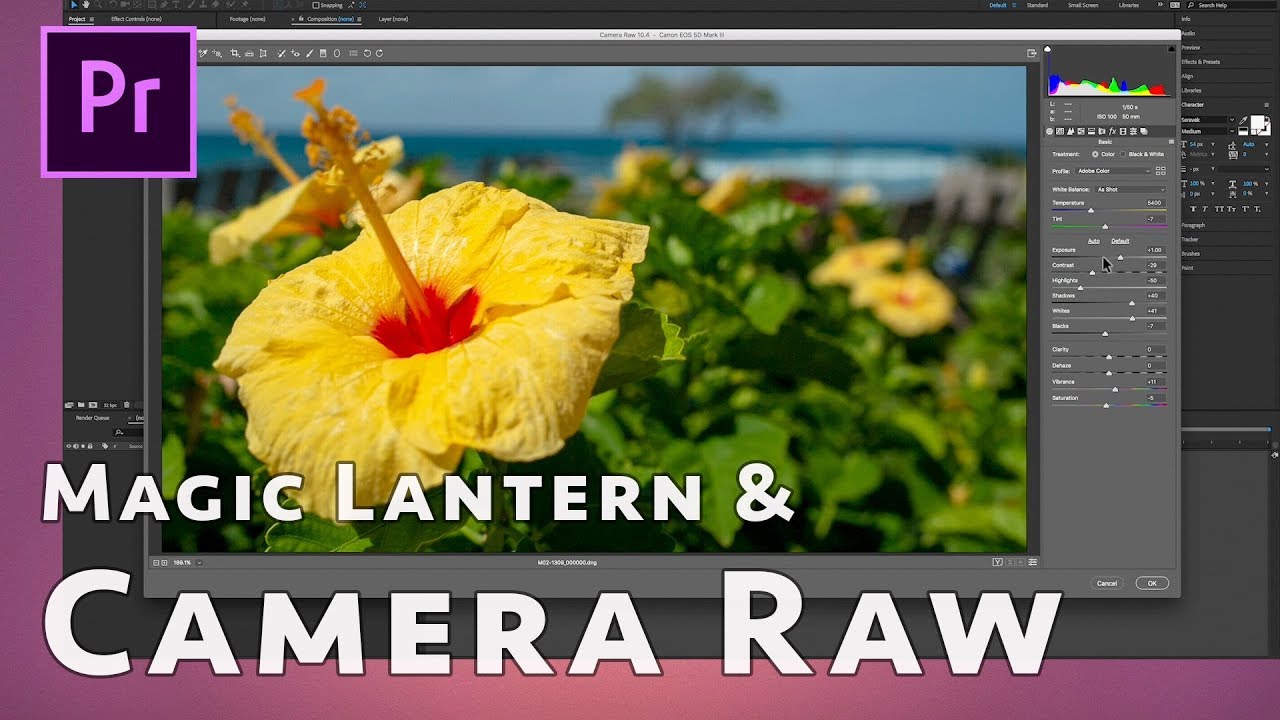
Task: Select the Adjustment Brush tool
Action: pyautogui.click(x=309, y=53)
